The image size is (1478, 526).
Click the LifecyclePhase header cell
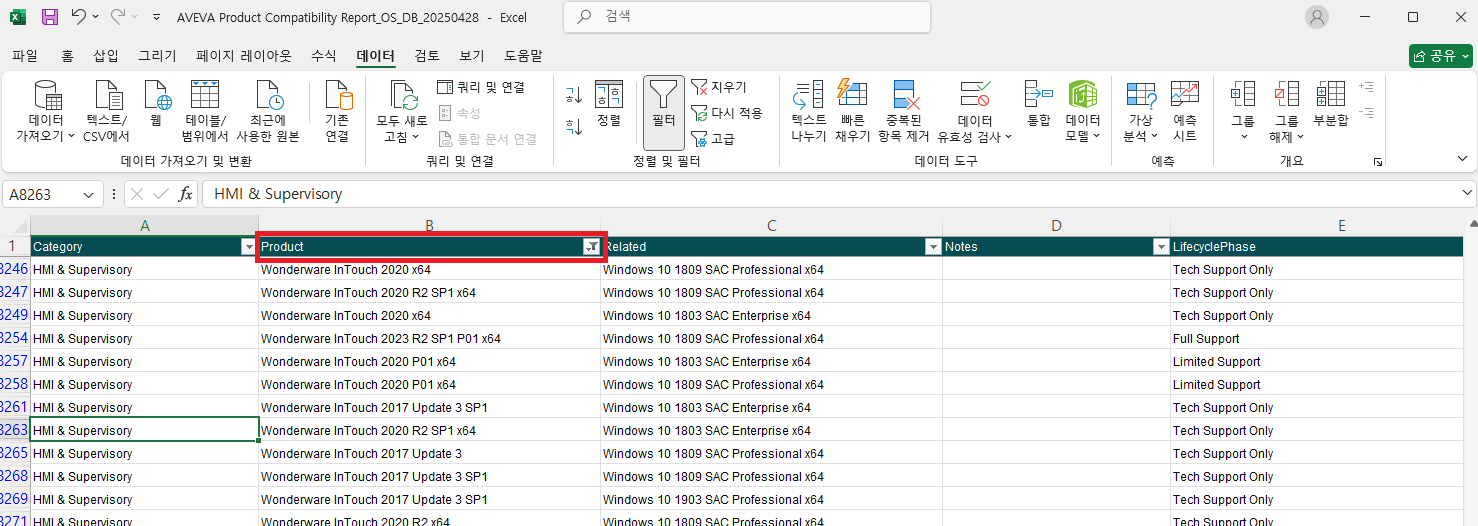1317,247
